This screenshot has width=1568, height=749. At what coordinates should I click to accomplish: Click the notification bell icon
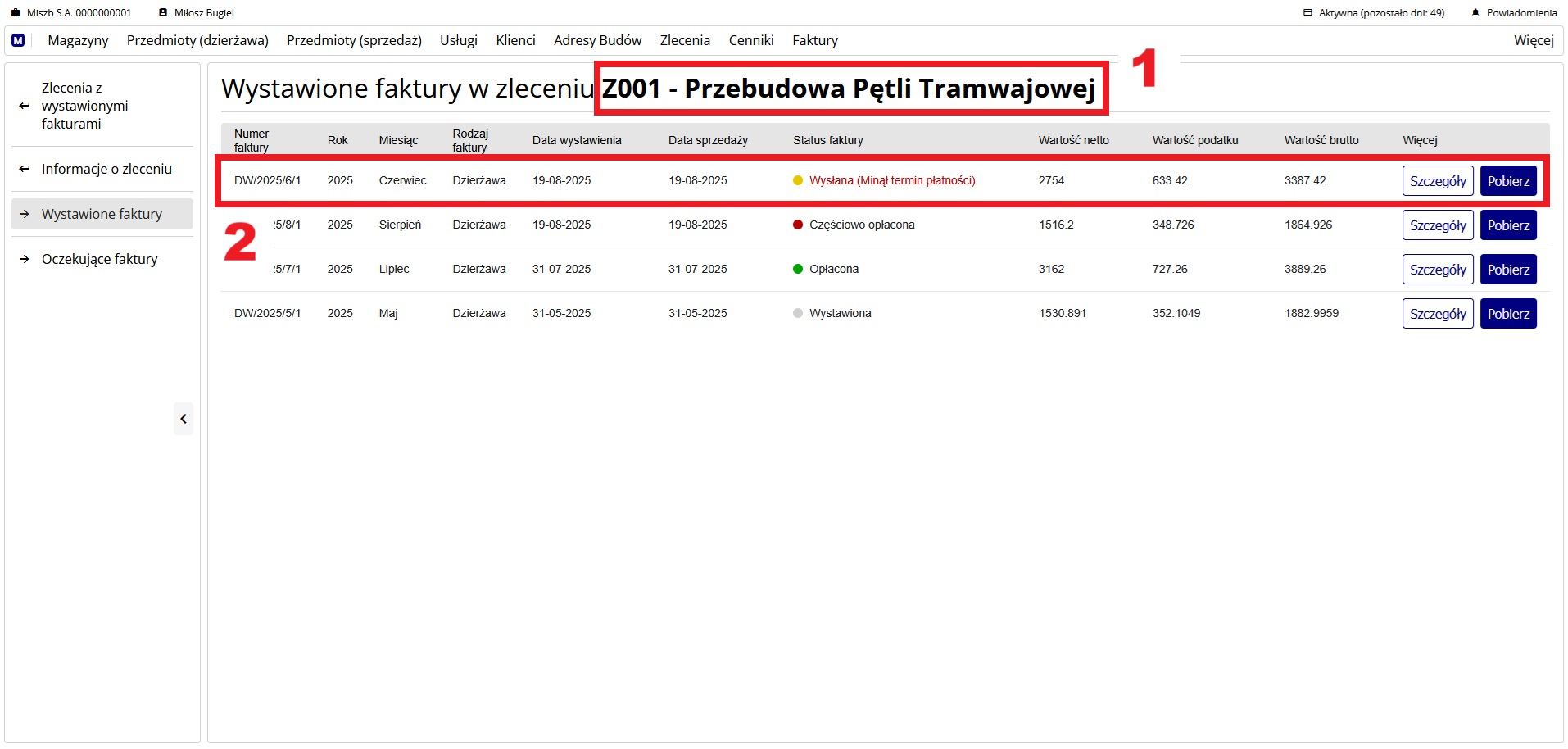tap(1475, 13)
